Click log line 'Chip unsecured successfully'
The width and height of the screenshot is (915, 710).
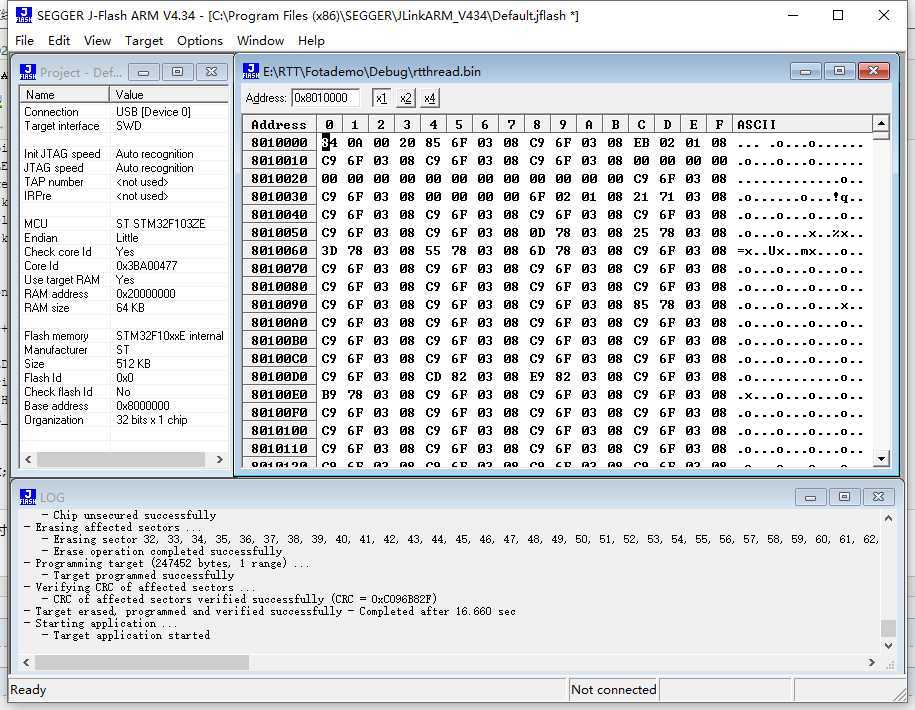click(134, 515)
